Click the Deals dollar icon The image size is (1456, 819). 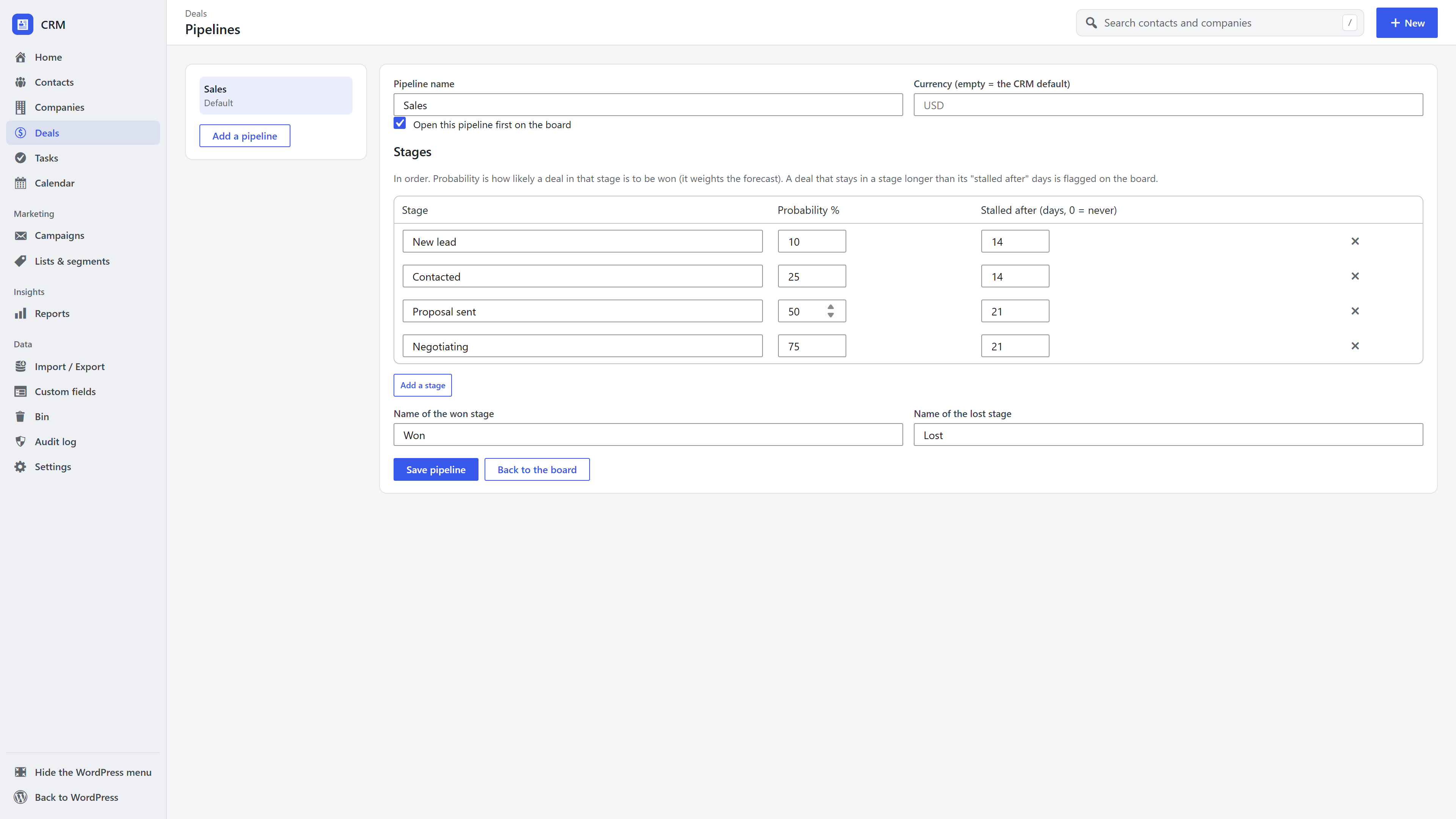click(21, 133)
